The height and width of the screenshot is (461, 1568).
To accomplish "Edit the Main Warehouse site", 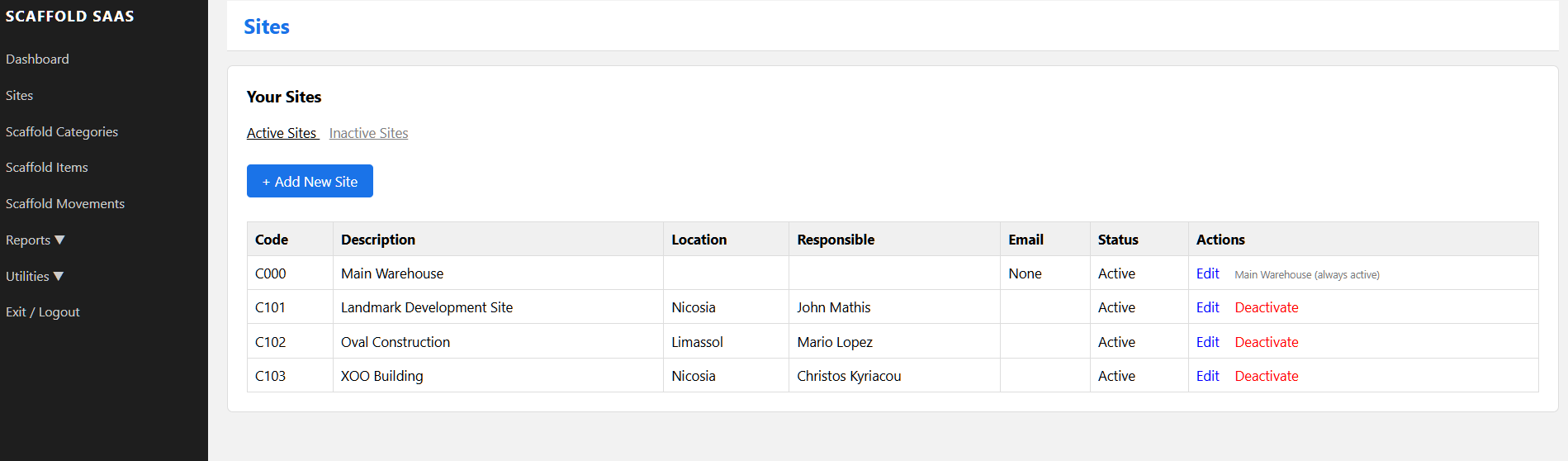I will coord(1207,273).
